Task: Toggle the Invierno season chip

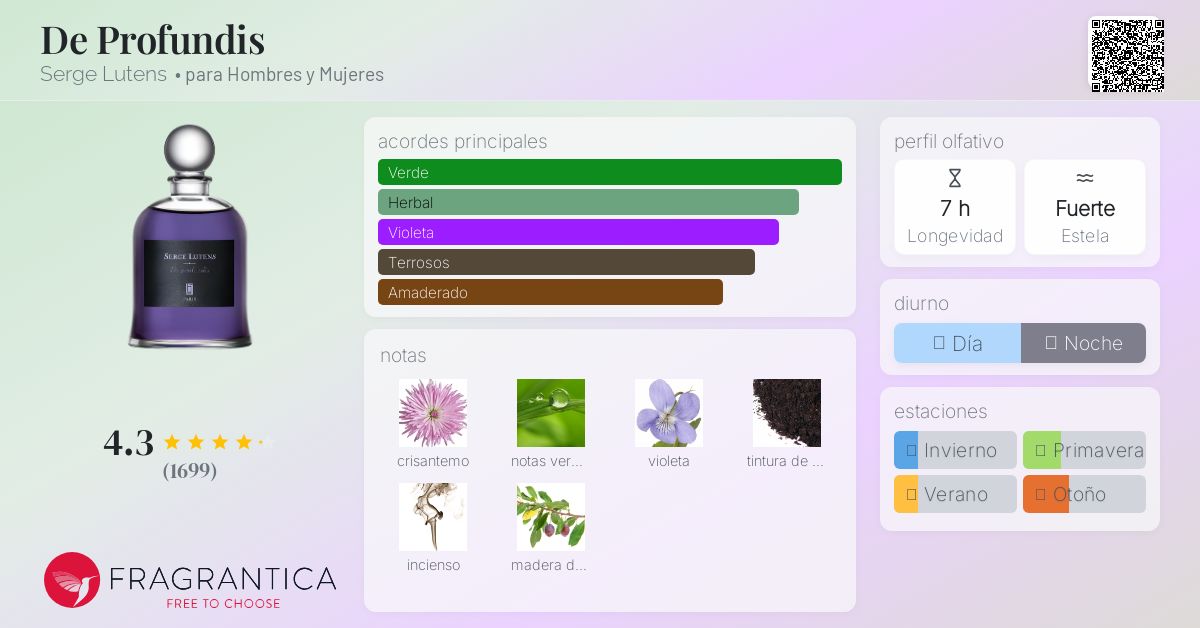Action: coord(955,450)
